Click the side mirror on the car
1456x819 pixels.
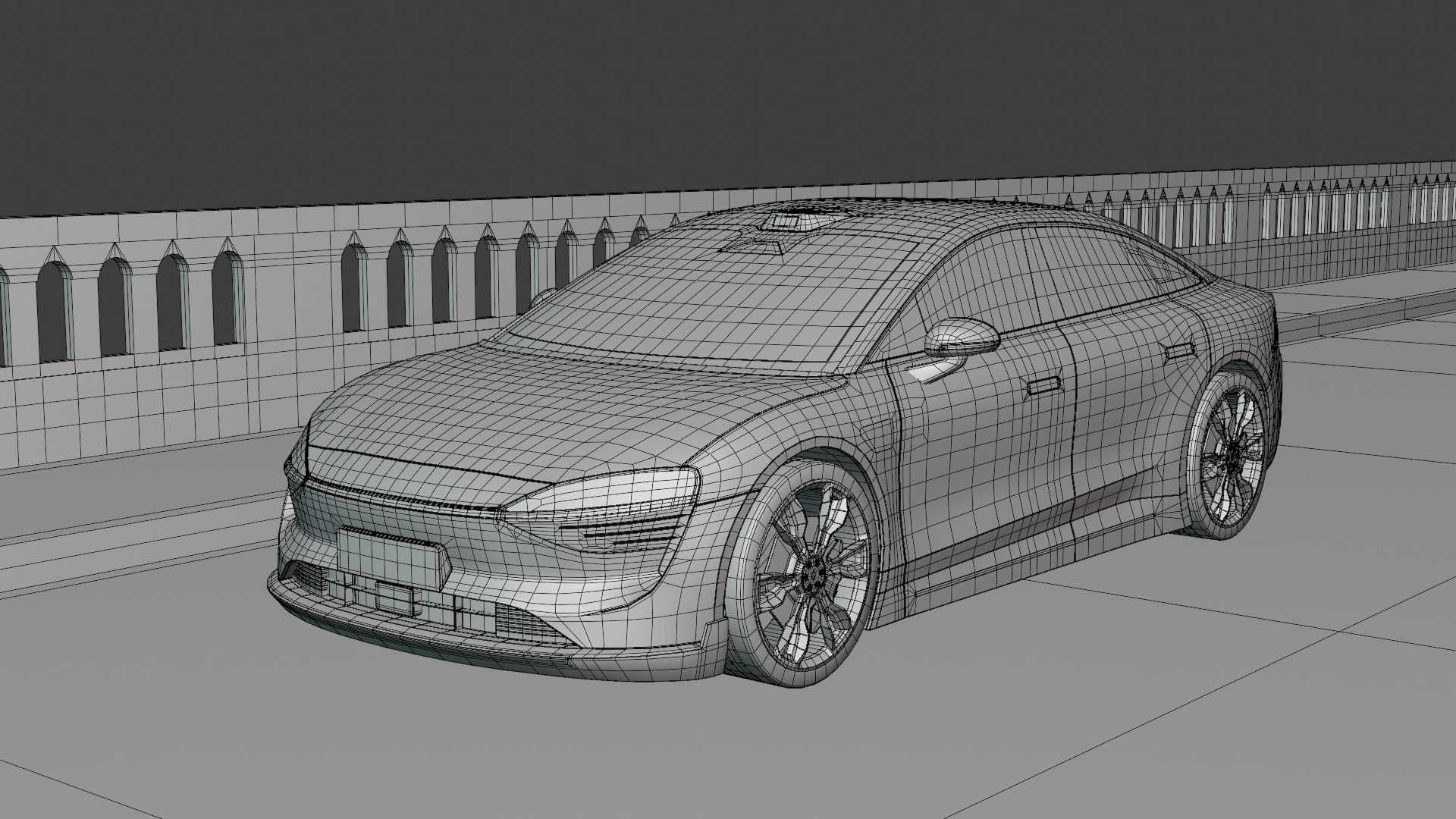(x=961, y=337)
